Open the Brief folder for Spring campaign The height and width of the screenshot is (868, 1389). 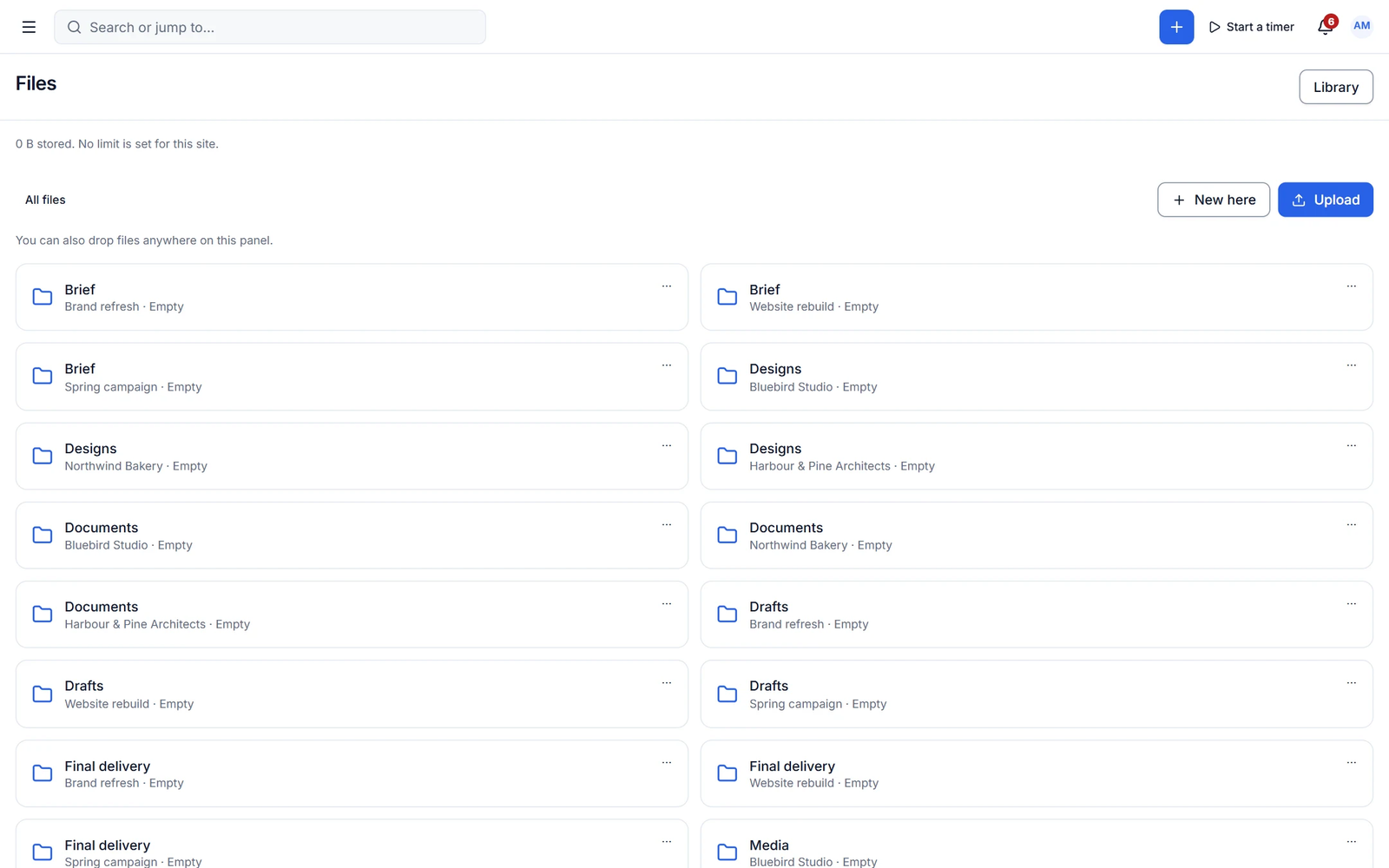pos(352,377)
